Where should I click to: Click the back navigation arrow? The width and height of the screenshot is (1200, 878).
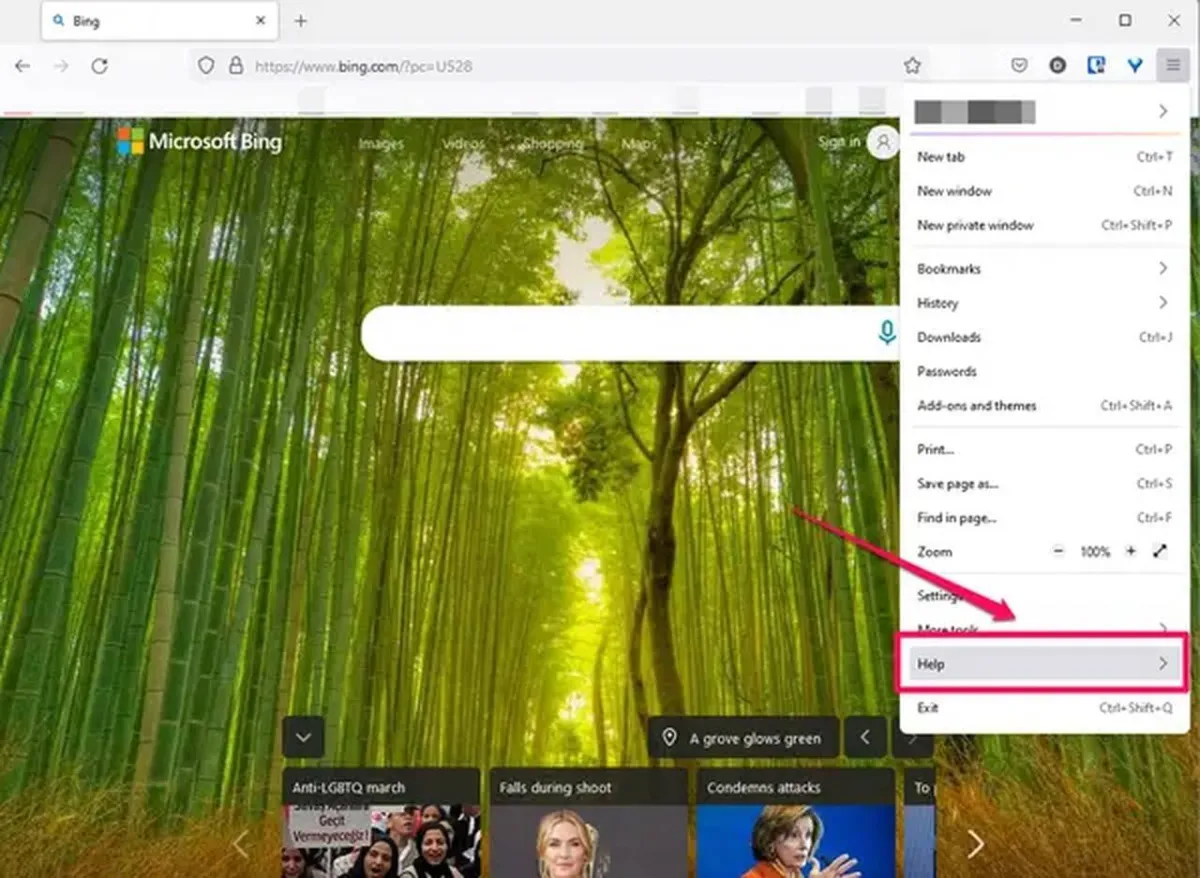22,66
